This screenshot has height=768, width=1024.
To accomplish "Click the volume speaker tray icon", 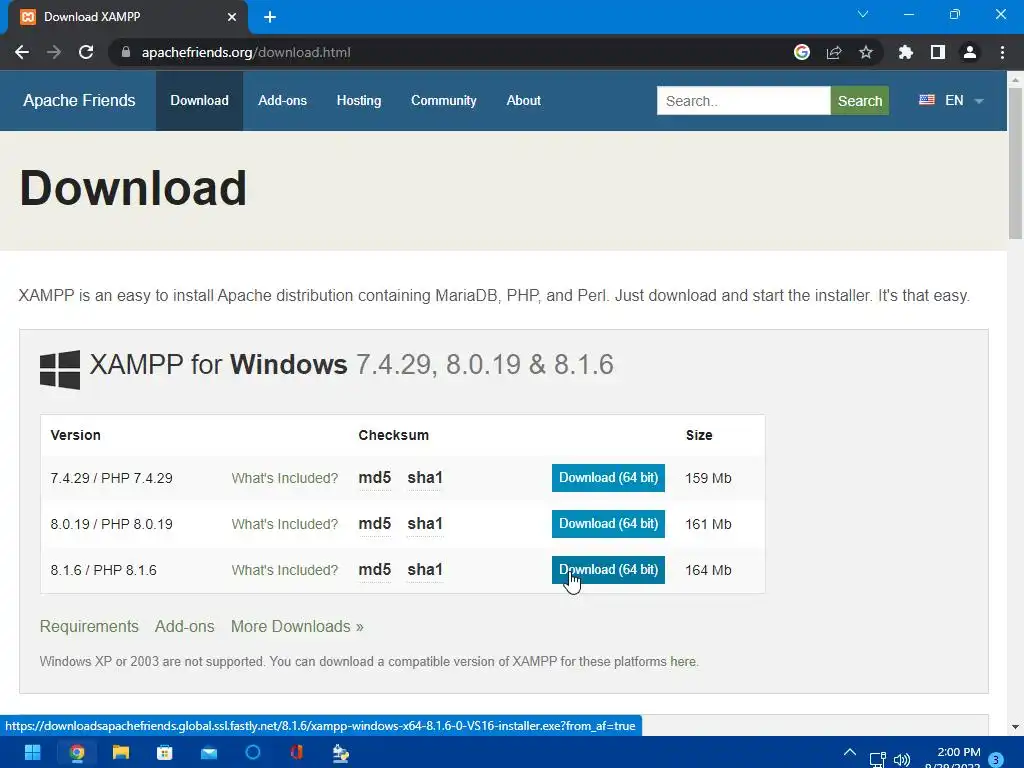I will (902, 760).
